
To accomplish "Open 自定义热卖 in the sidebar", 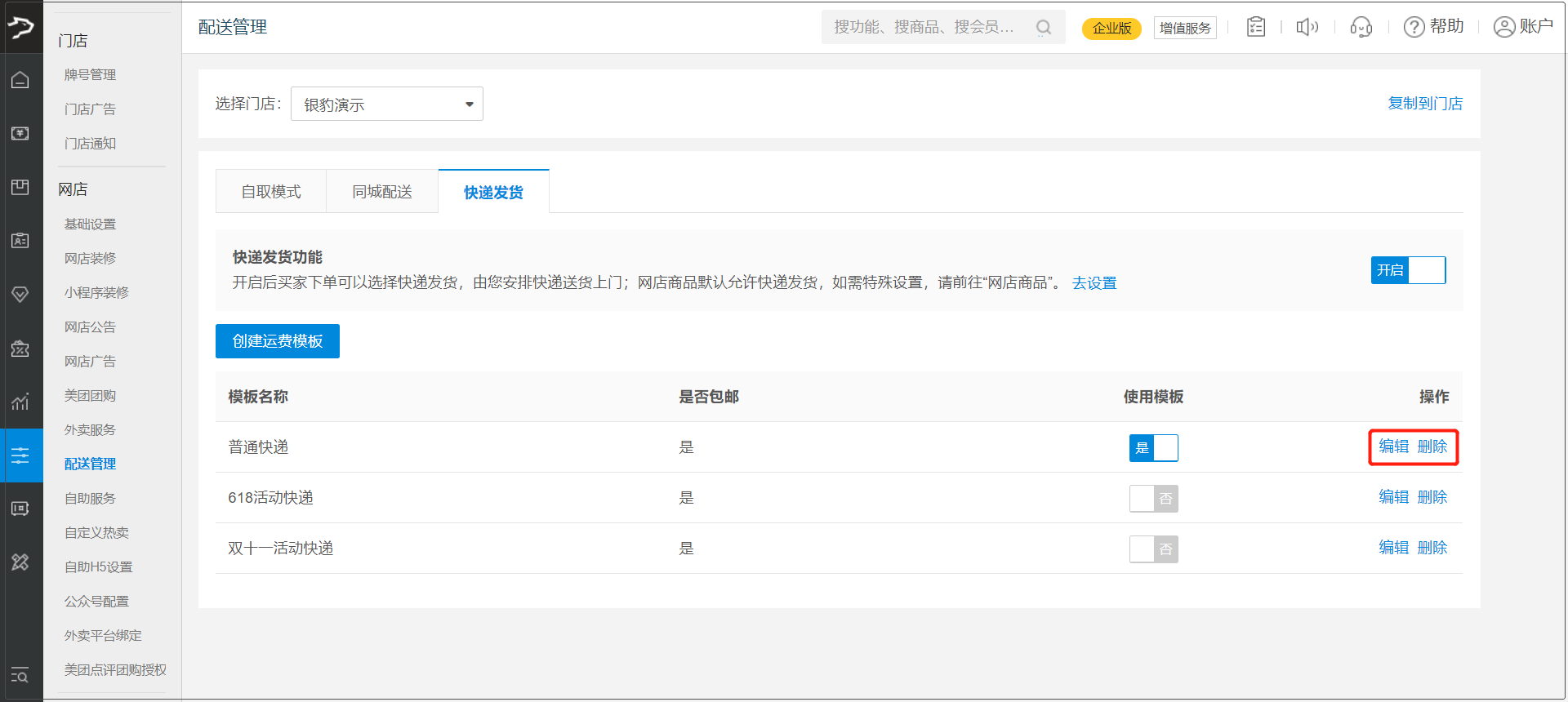I will pos(97,532).
